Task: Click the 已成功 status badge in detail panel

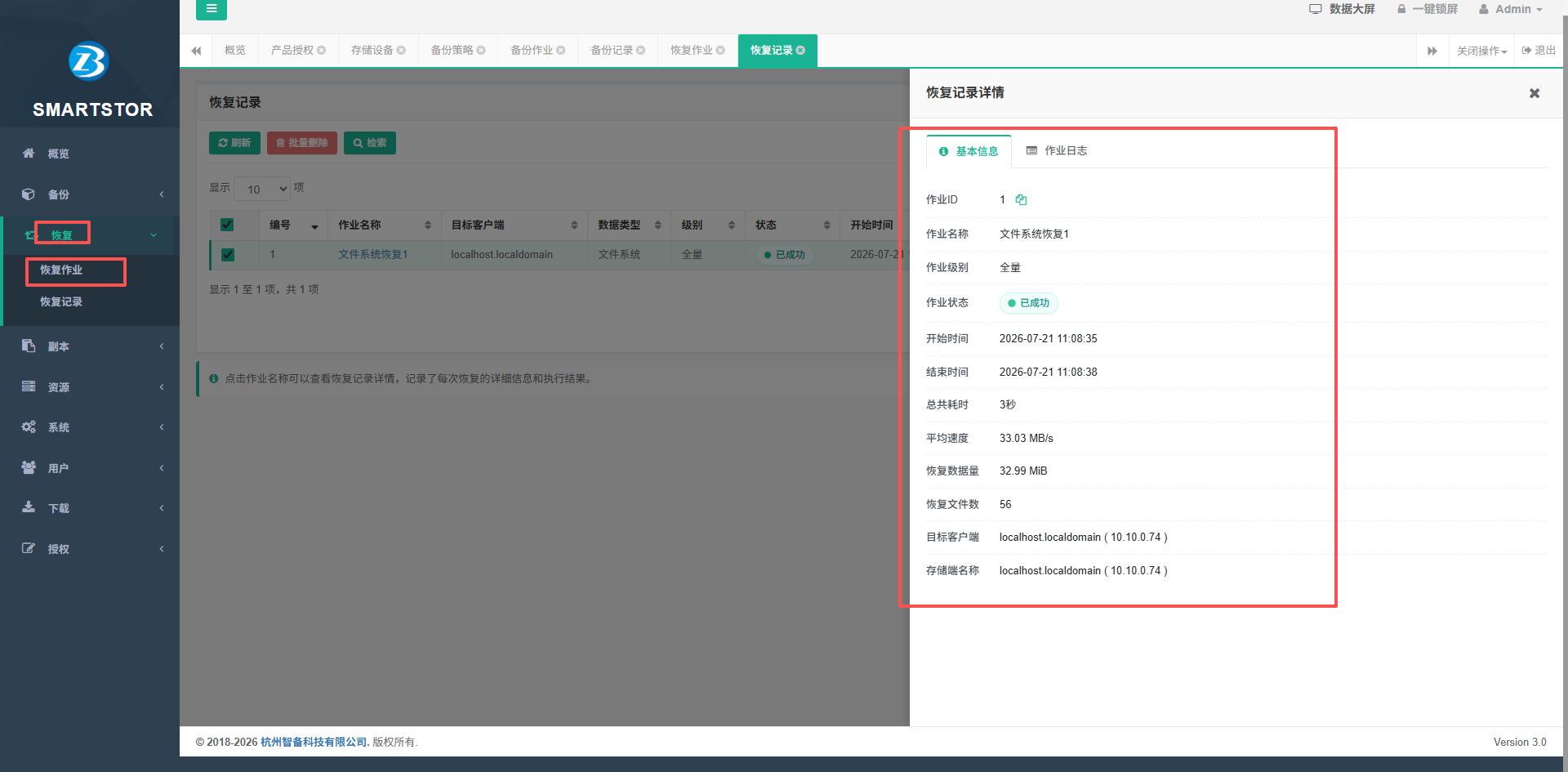Action: [1029, 303]
